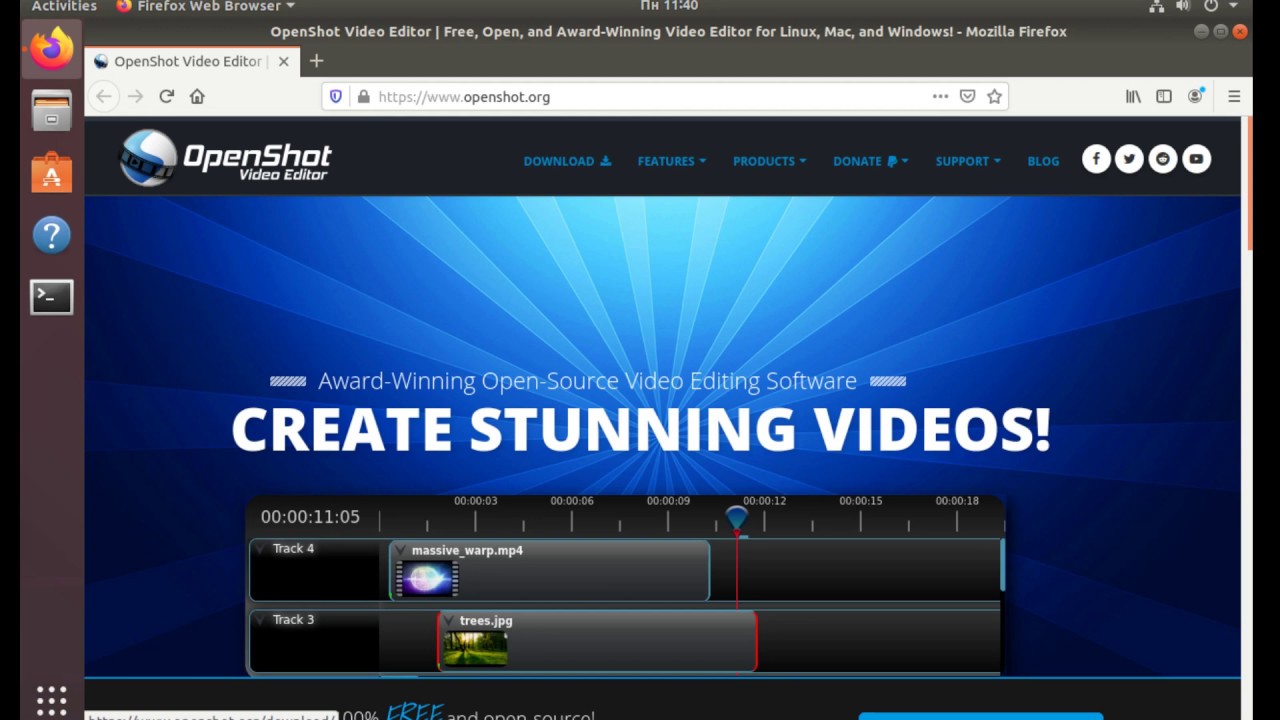Image resolution: width=1280 pixels, height=720 pixels.
Task: Open the YouTube social icon
Action: tap(1196, 159)
